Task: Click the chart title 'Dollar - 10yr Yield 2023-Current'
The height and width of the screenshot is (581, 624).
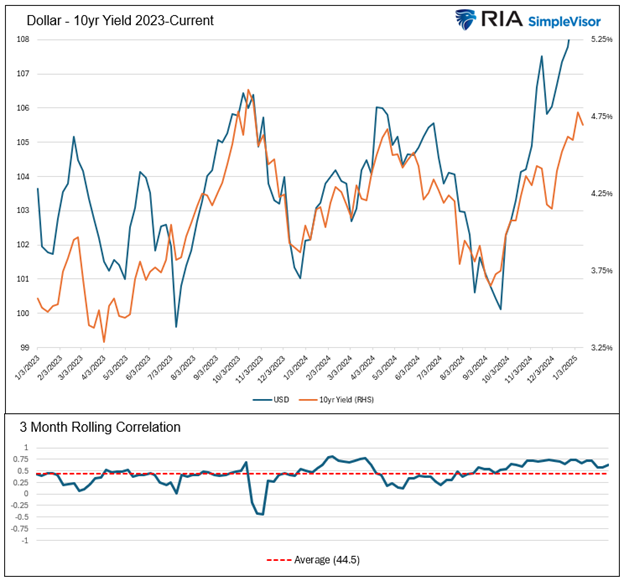Action: click(x=120, y=20)
